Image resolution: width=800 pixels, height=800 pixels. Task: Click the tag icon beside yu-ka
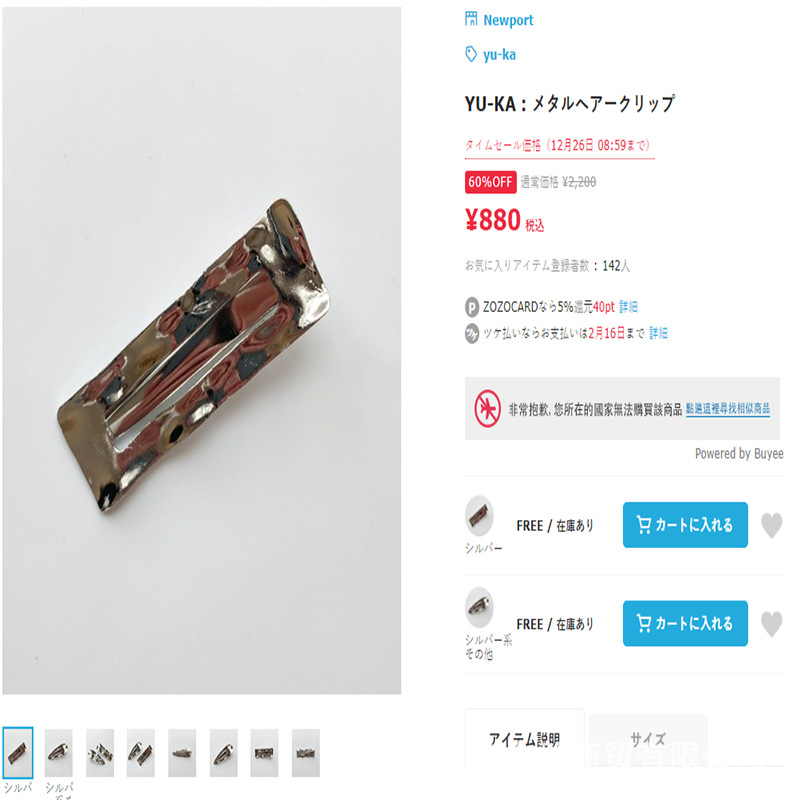point(471,54)
